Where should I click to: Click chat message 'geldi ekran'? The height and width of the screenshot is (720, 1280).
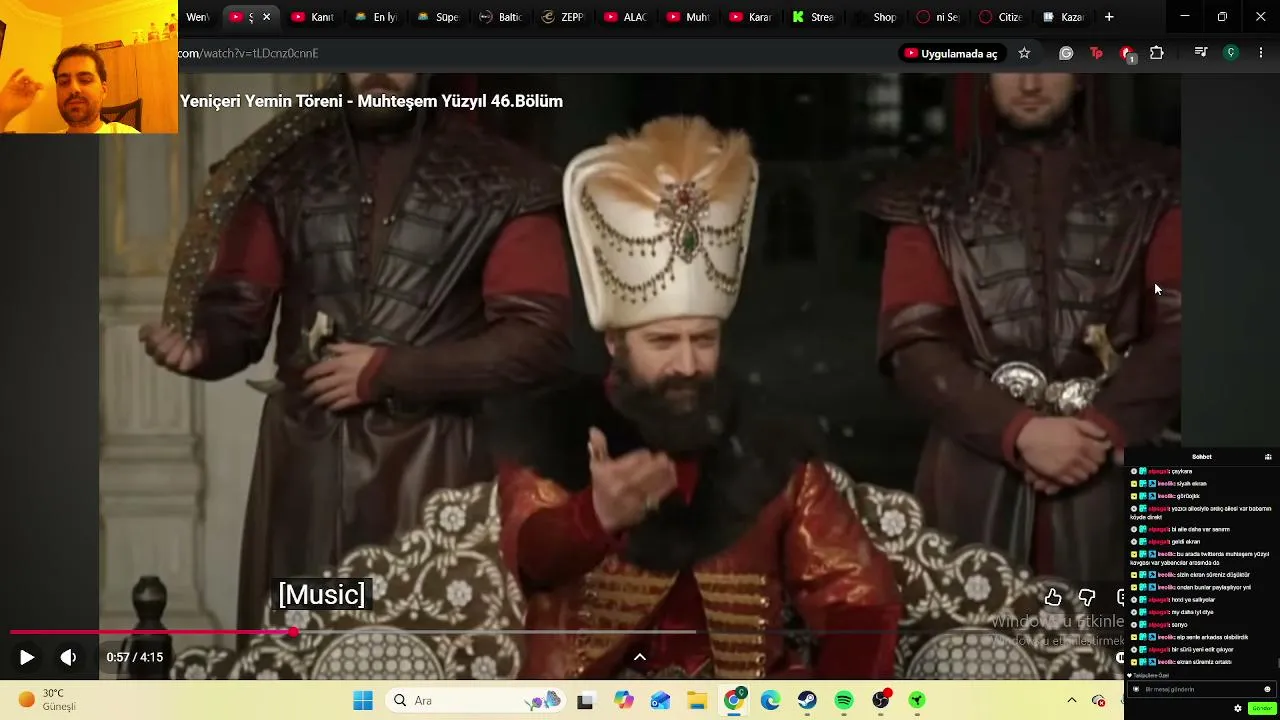click(1185, 542)
